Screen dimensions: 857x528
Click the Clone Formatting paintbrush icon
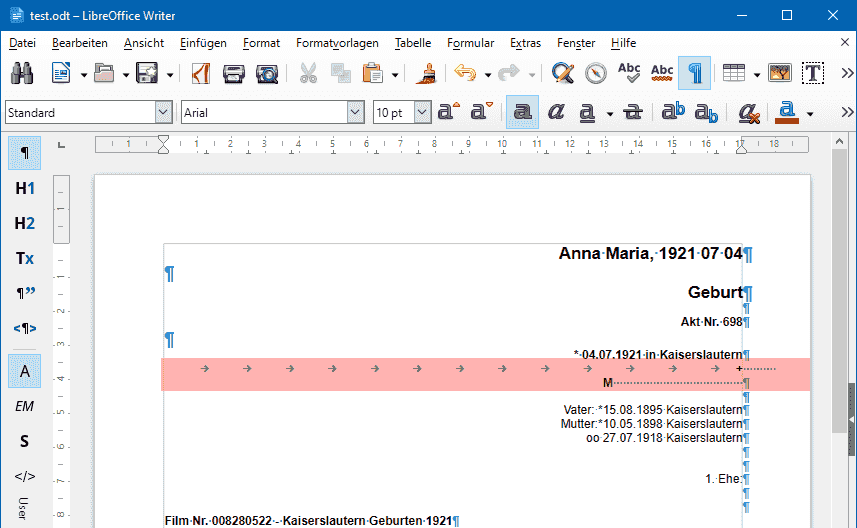(x=426, y=73)
